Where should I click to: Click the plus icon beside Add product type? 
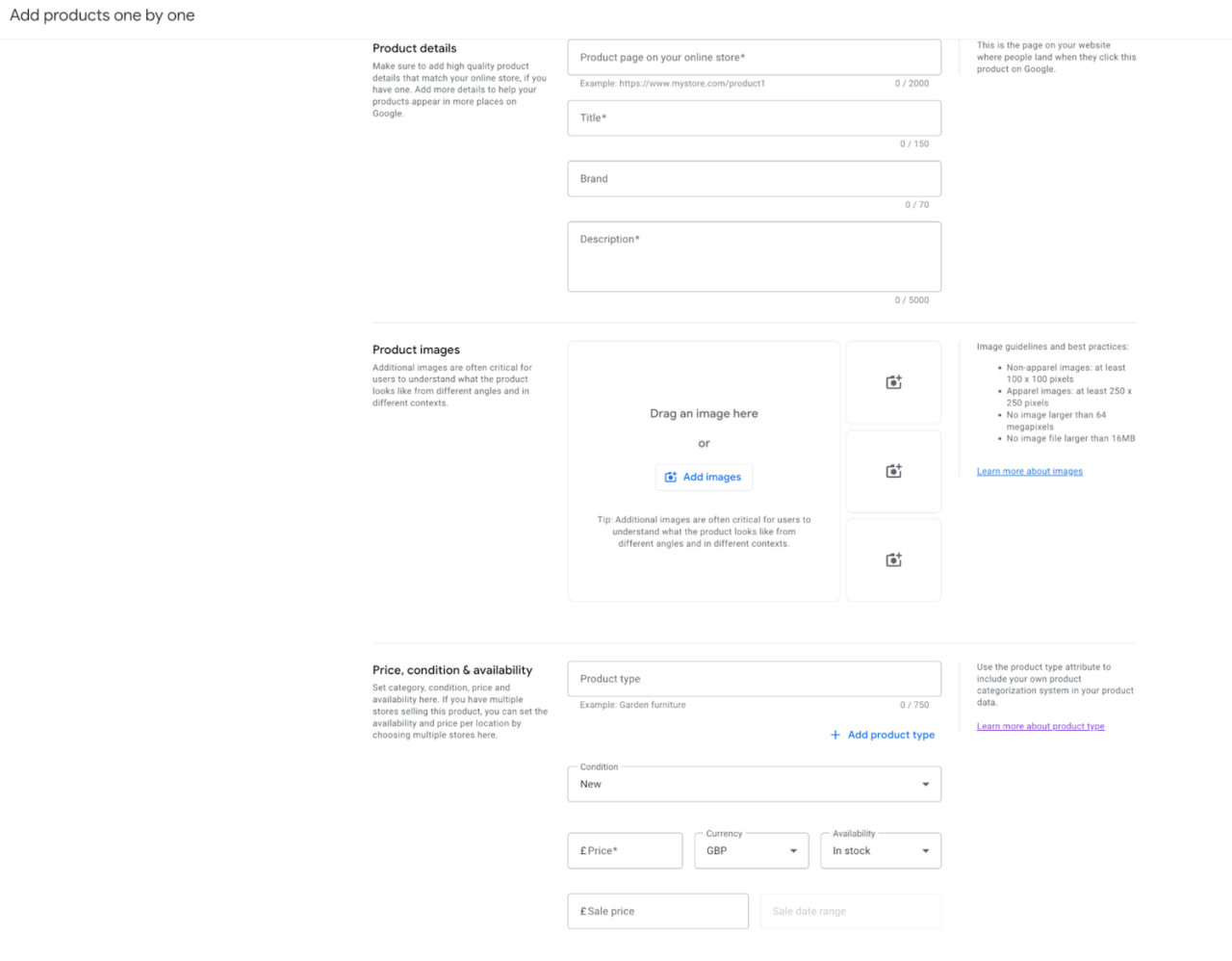point(834,735)
